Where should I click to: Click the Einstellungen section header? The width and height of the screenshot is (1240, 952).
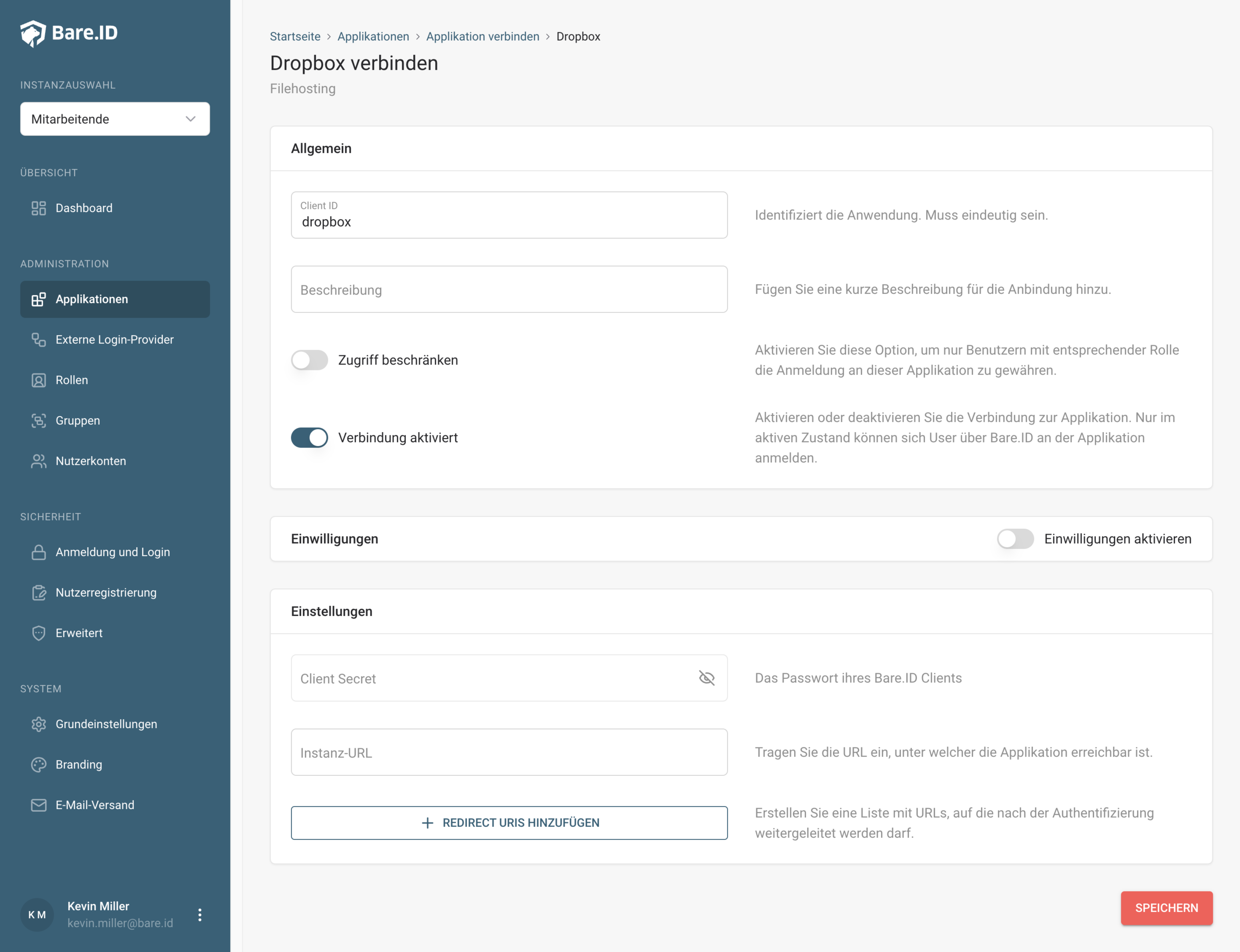coord(332,611)
